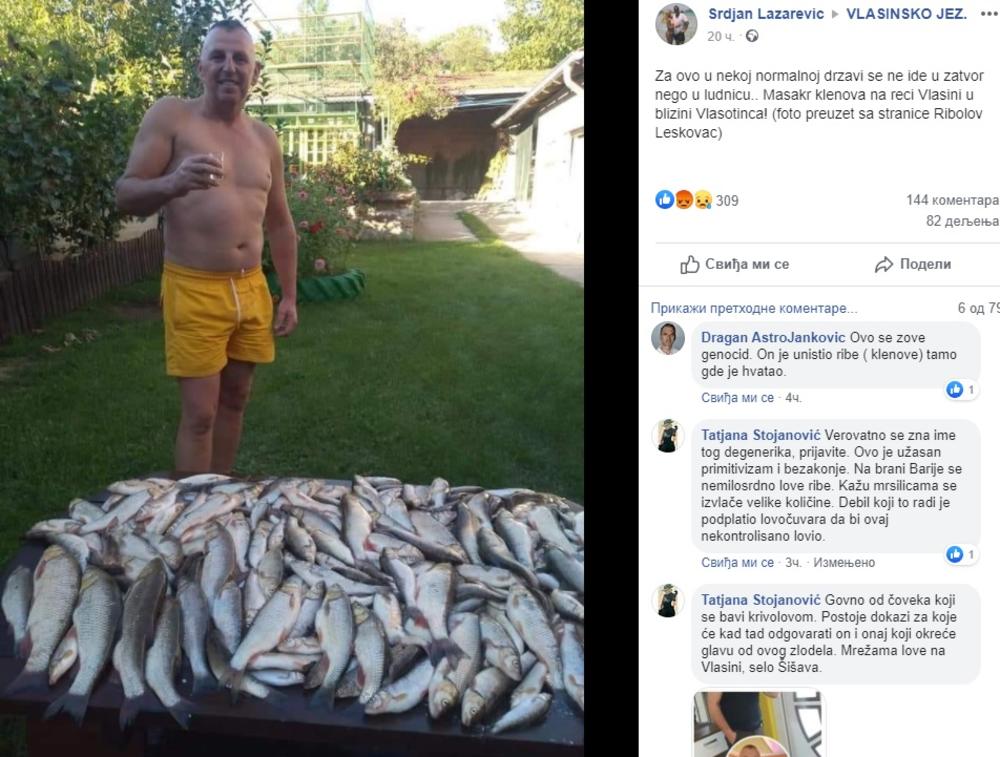Click the sad crying reaction icon
Image resolution: width=1000 pixels, height=757 pixels.
tap(703, 200)
